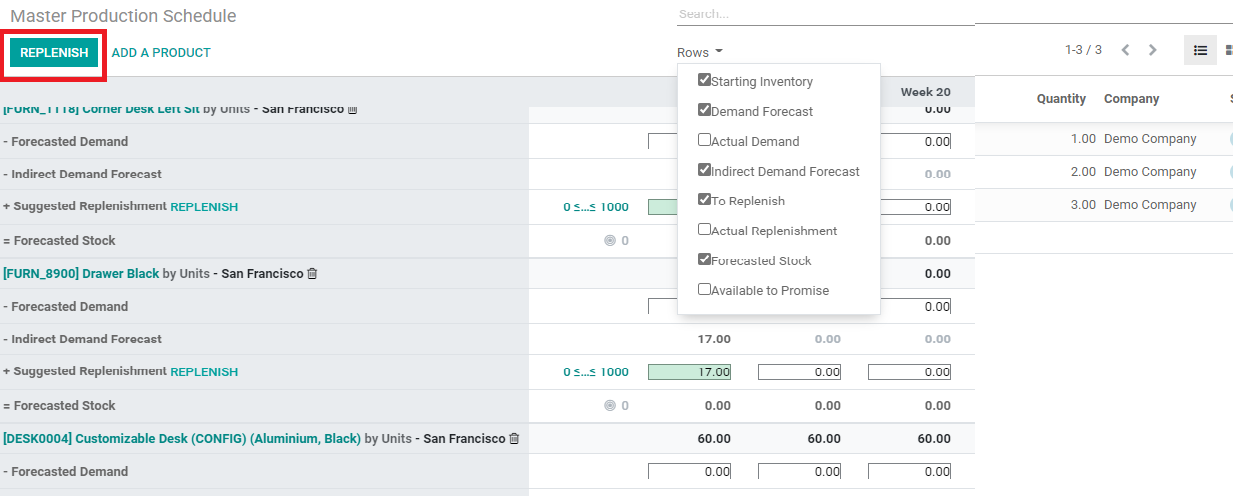
Task: Go to previous page arrow
Action: coord(1125,50)
